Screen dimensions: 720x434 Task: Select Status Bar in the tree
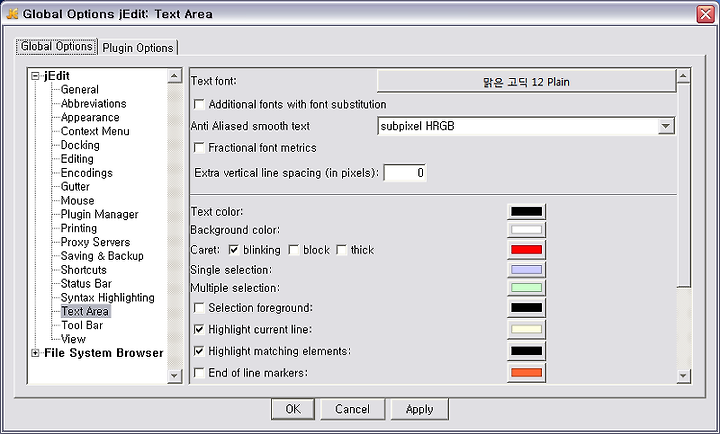point(86,283)
